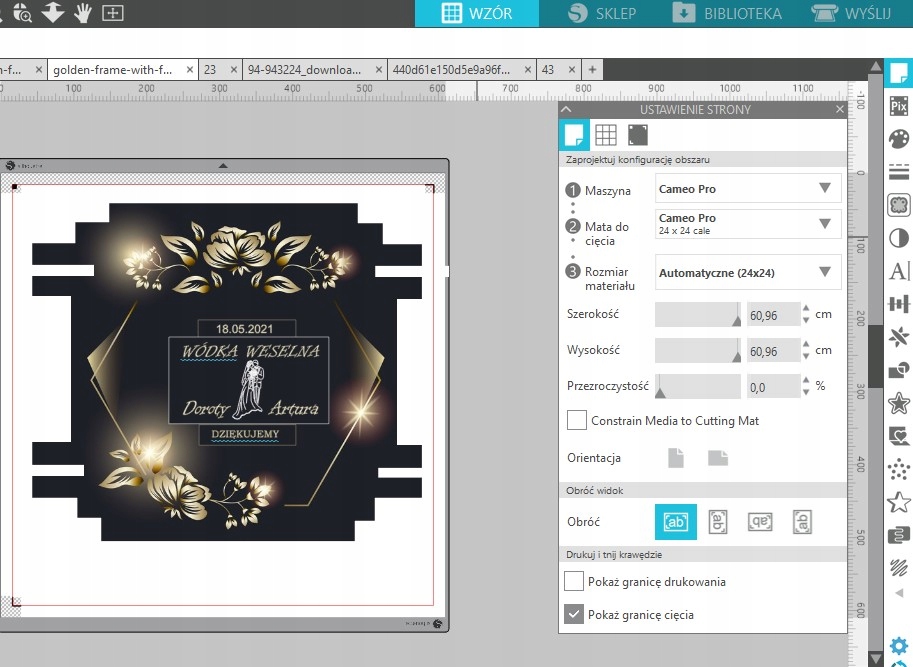Select the Registration marks sub-tab icon
The height and width of the screenshot is (667, 913).
(x=638, y=134)
